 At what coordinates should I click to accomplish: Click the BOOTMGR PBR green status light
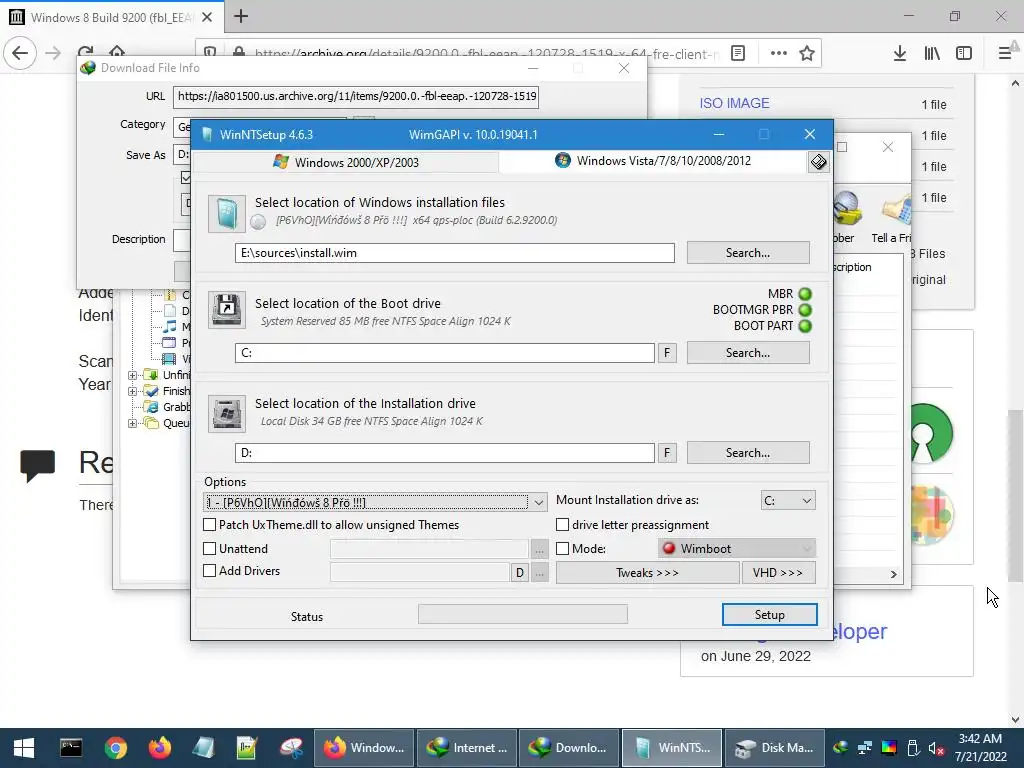805,310
